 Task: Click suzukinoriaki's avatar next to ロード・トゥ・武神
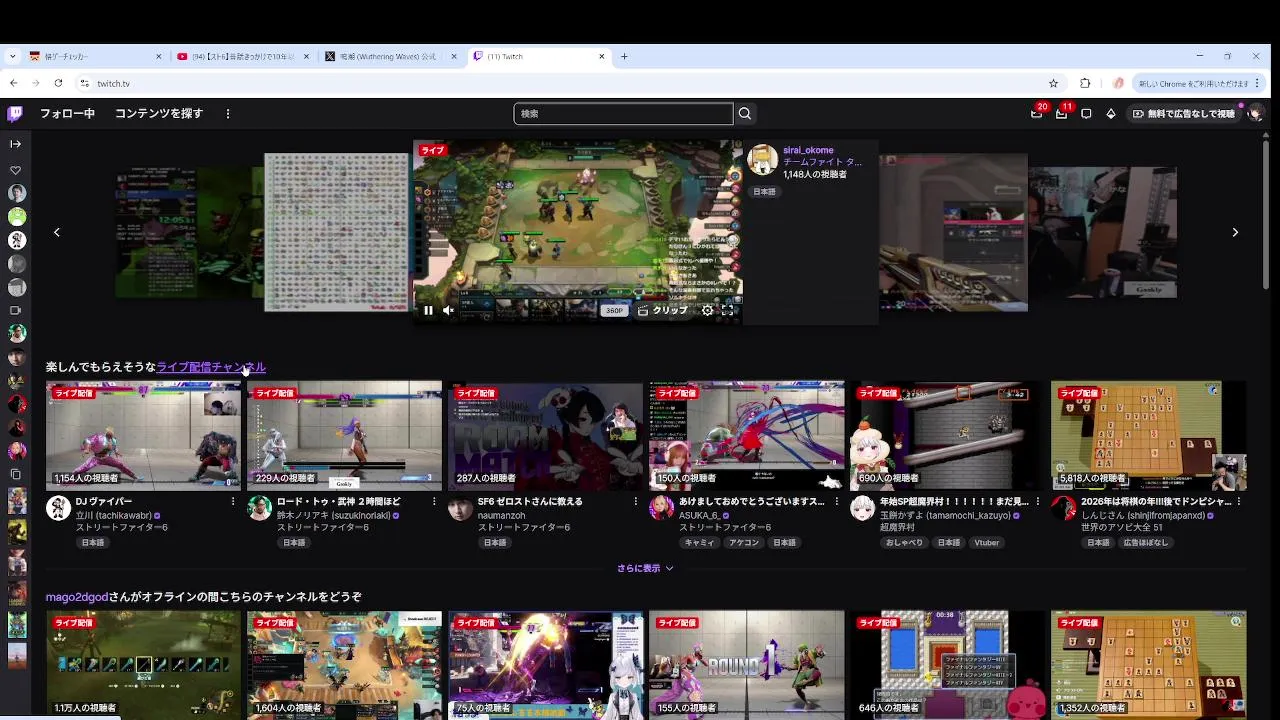(x=259, y=508)
